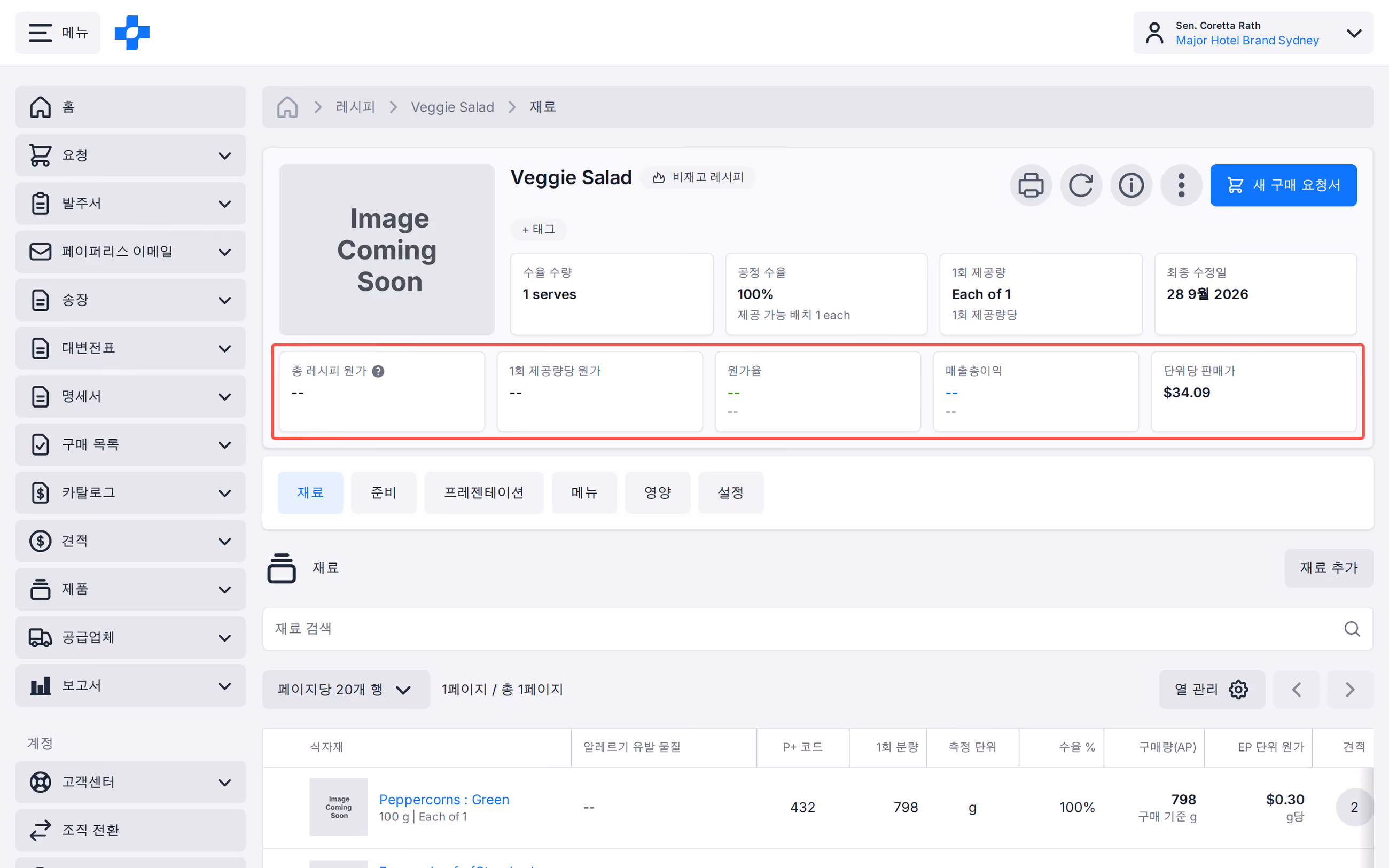
Task: Expand the 발주서 sidebar chevron
Action: (225, 204)
